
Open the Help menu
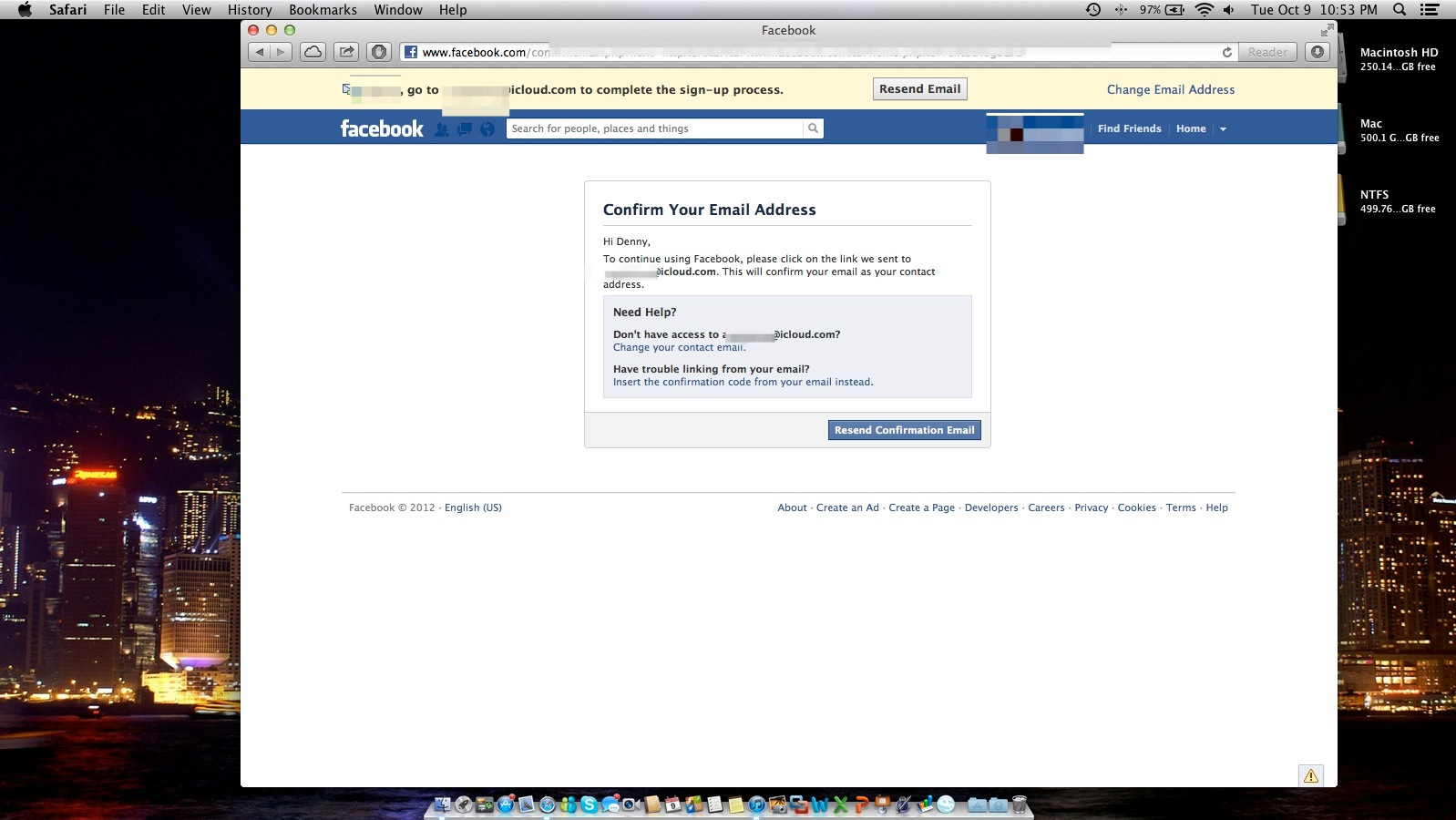pyautogui.click(x=453, y=10)
